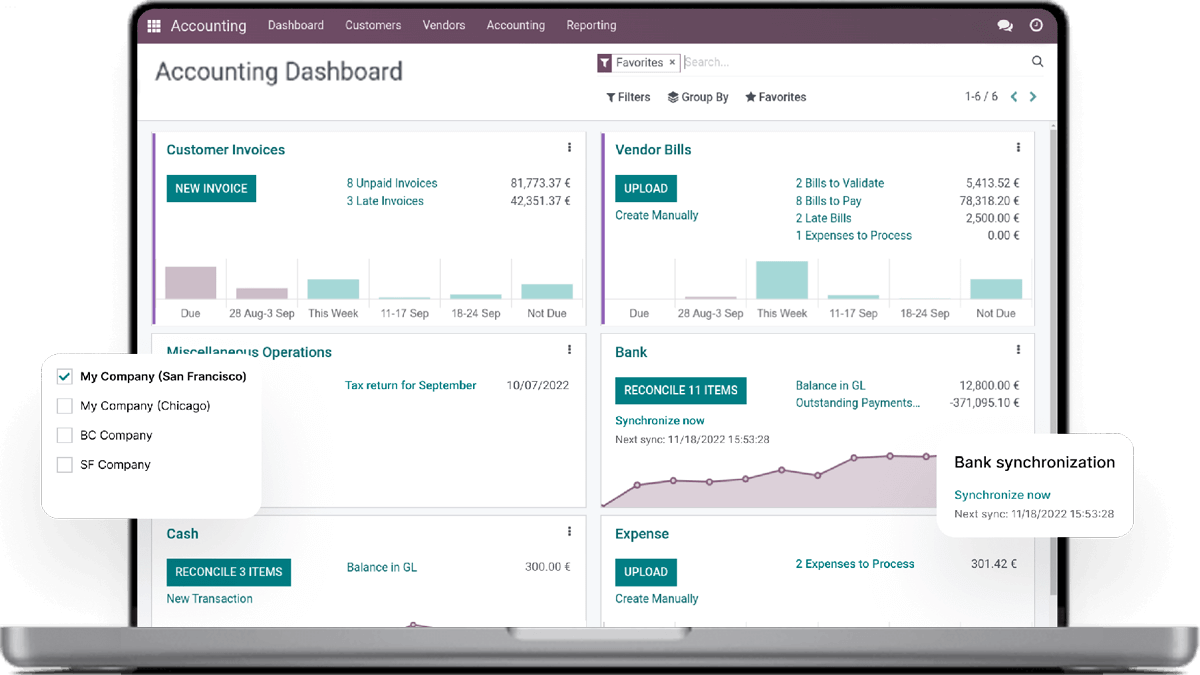Expand the Filters dropdown
1200x675 pixels.
628,97
